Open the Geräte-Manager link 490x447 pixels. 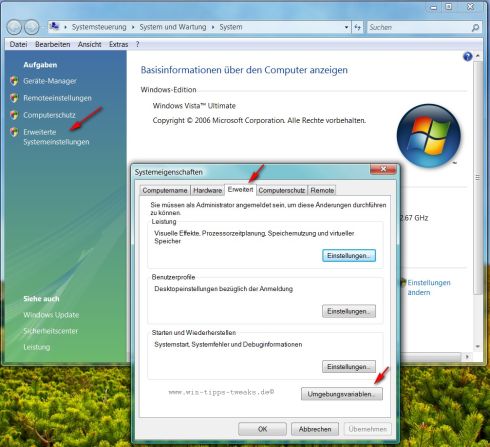pos(50,81)
